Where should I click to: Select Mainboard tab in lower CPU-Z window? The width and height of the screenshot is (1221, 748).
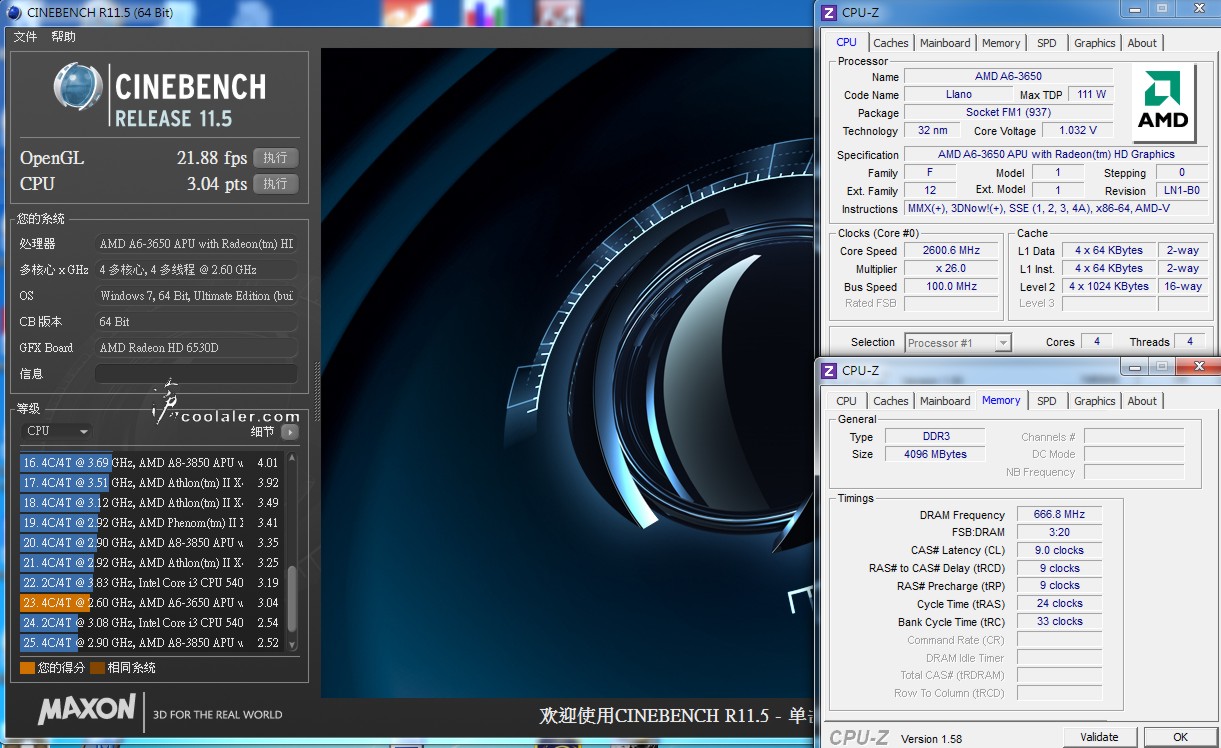(945, 401)
